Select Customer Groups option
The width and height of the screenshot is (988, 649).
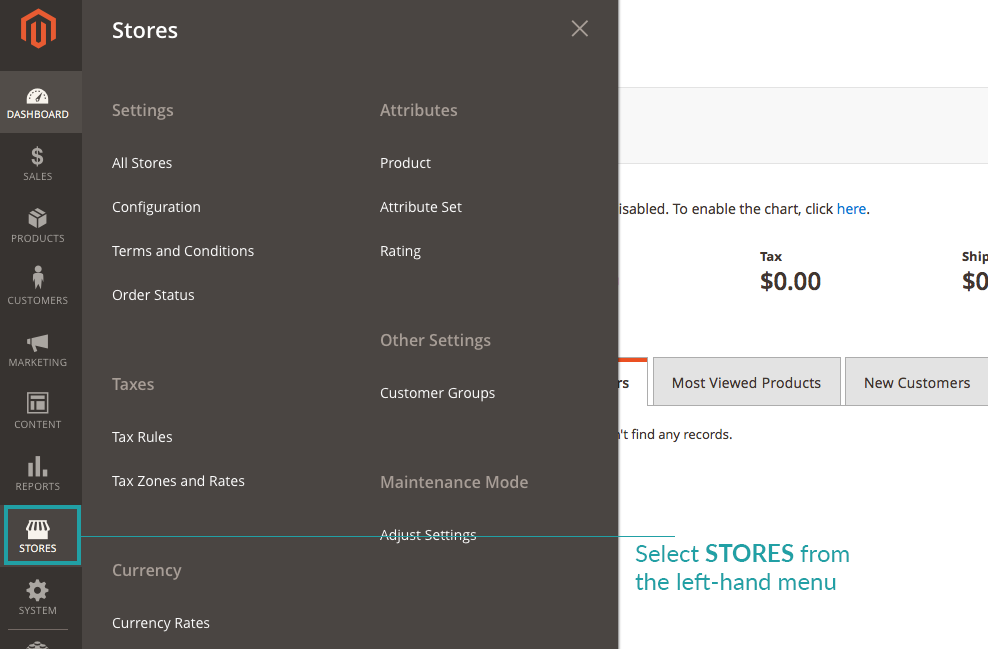pyautogui.click(x=437, y=393)
